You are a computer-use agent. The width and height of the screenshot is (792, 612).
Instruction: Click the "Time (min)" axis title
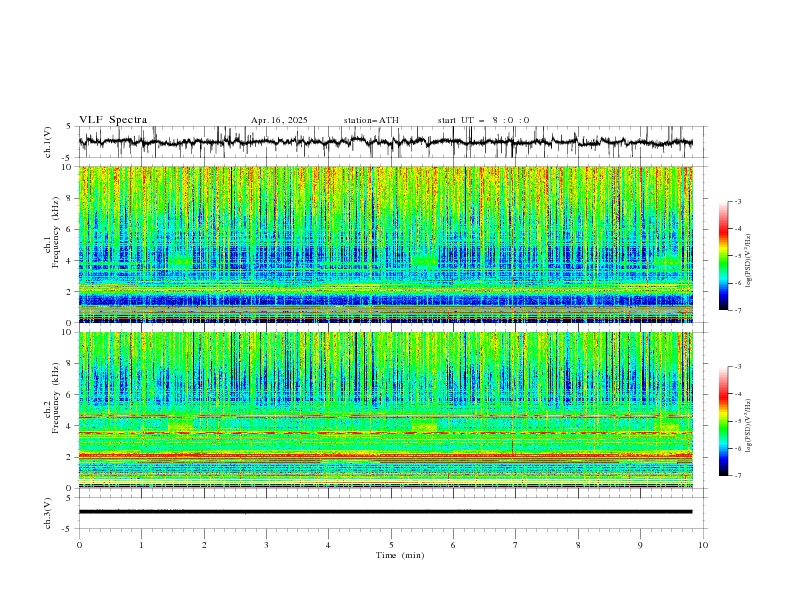pyautogui.click(x=400, y=555)
